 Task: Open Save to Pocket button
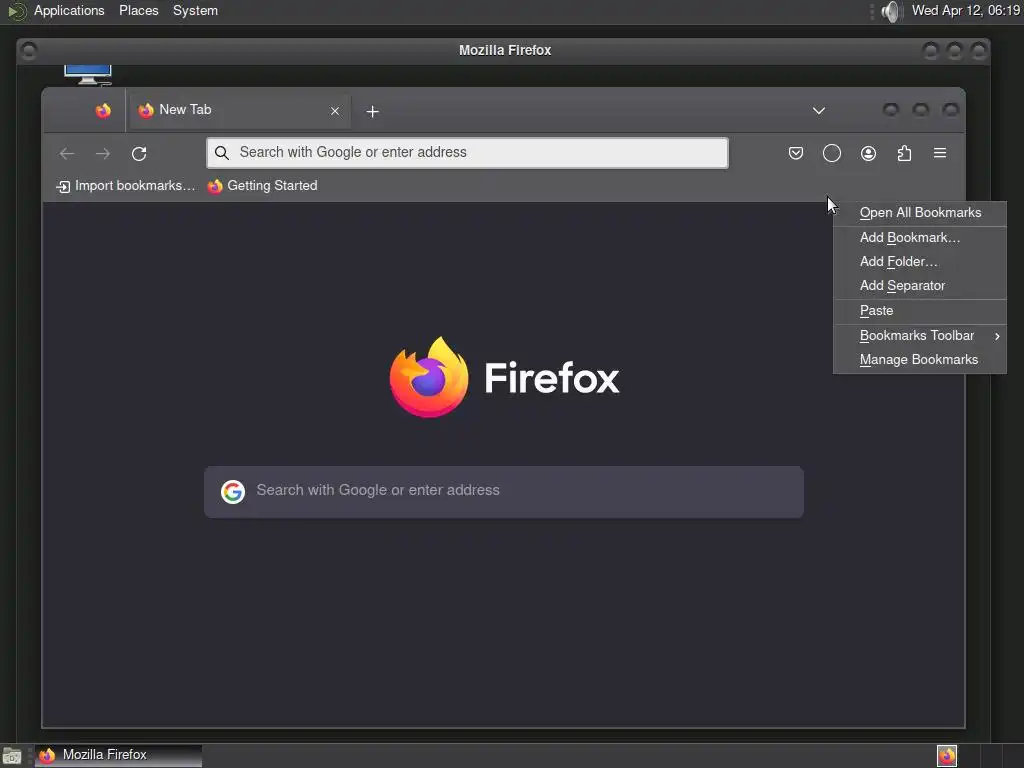pyautogui.click(x=795, y=153)
